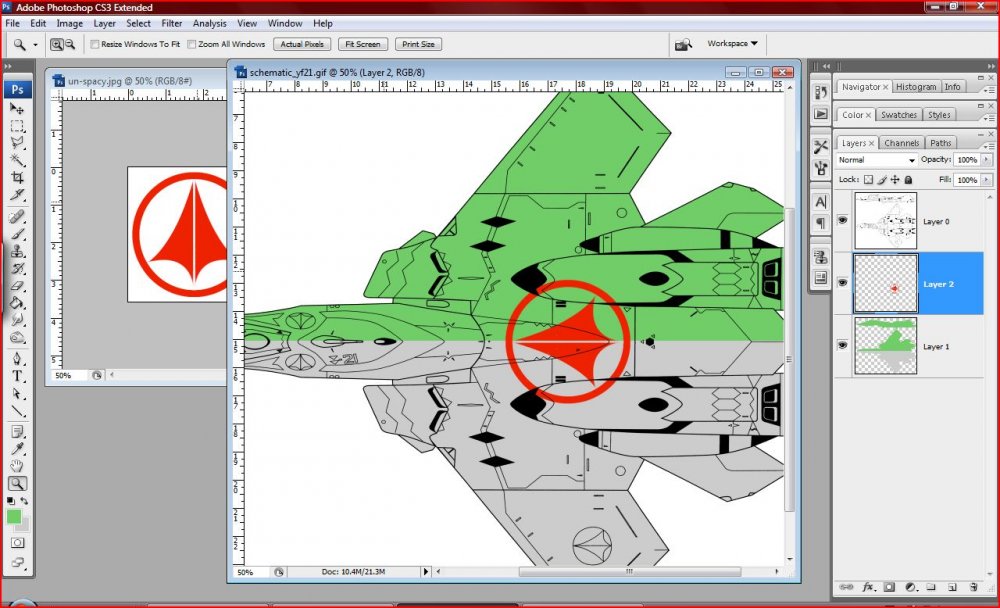Viewport: 1000px width, 608px height.
Task: Open the Layers panel options menu
Action: 987,146
